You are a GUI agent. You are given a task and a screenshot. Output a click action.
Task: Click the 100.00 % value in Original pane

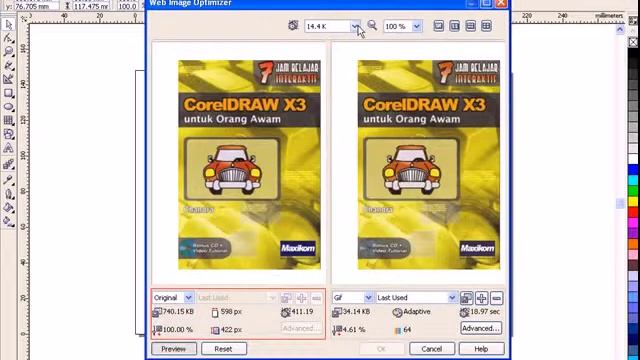point(178,329)
